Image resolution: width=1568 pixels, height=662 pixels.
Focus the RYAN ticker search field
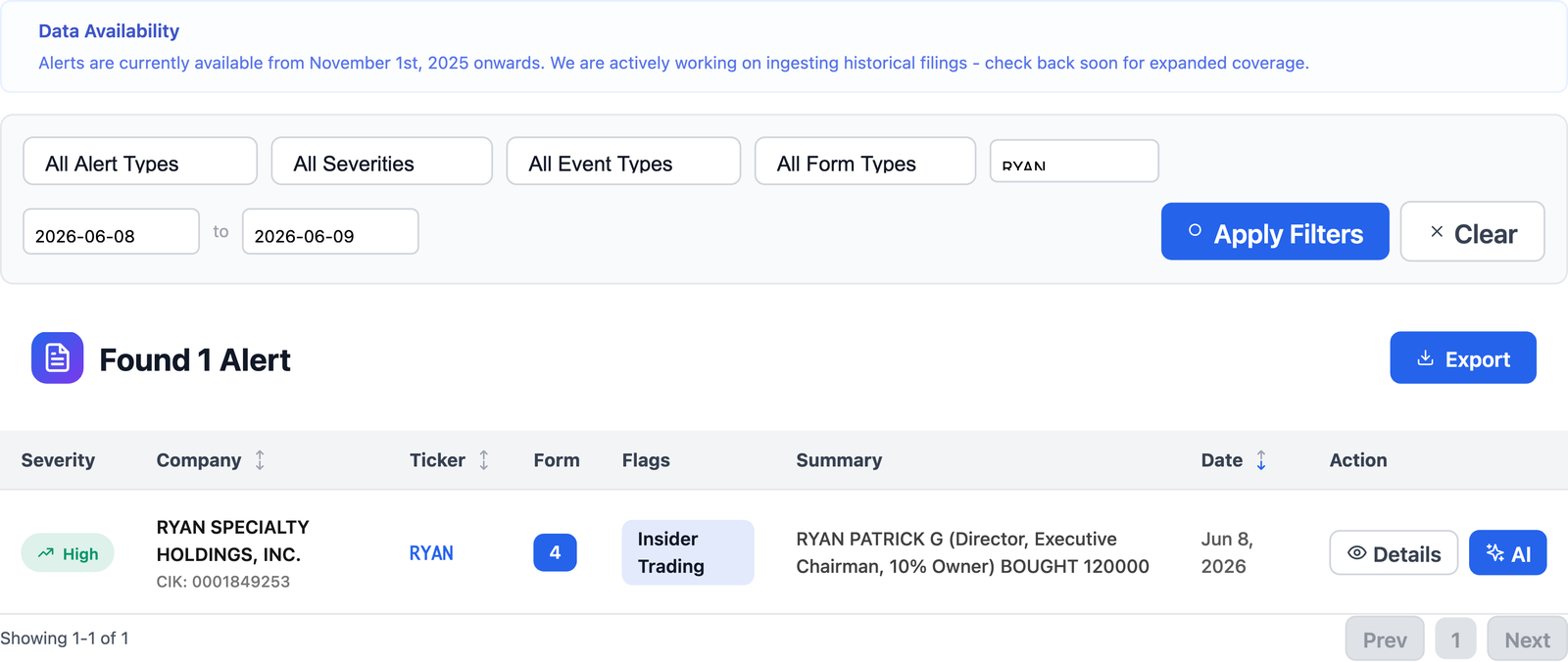click(x=1074, y=162)
